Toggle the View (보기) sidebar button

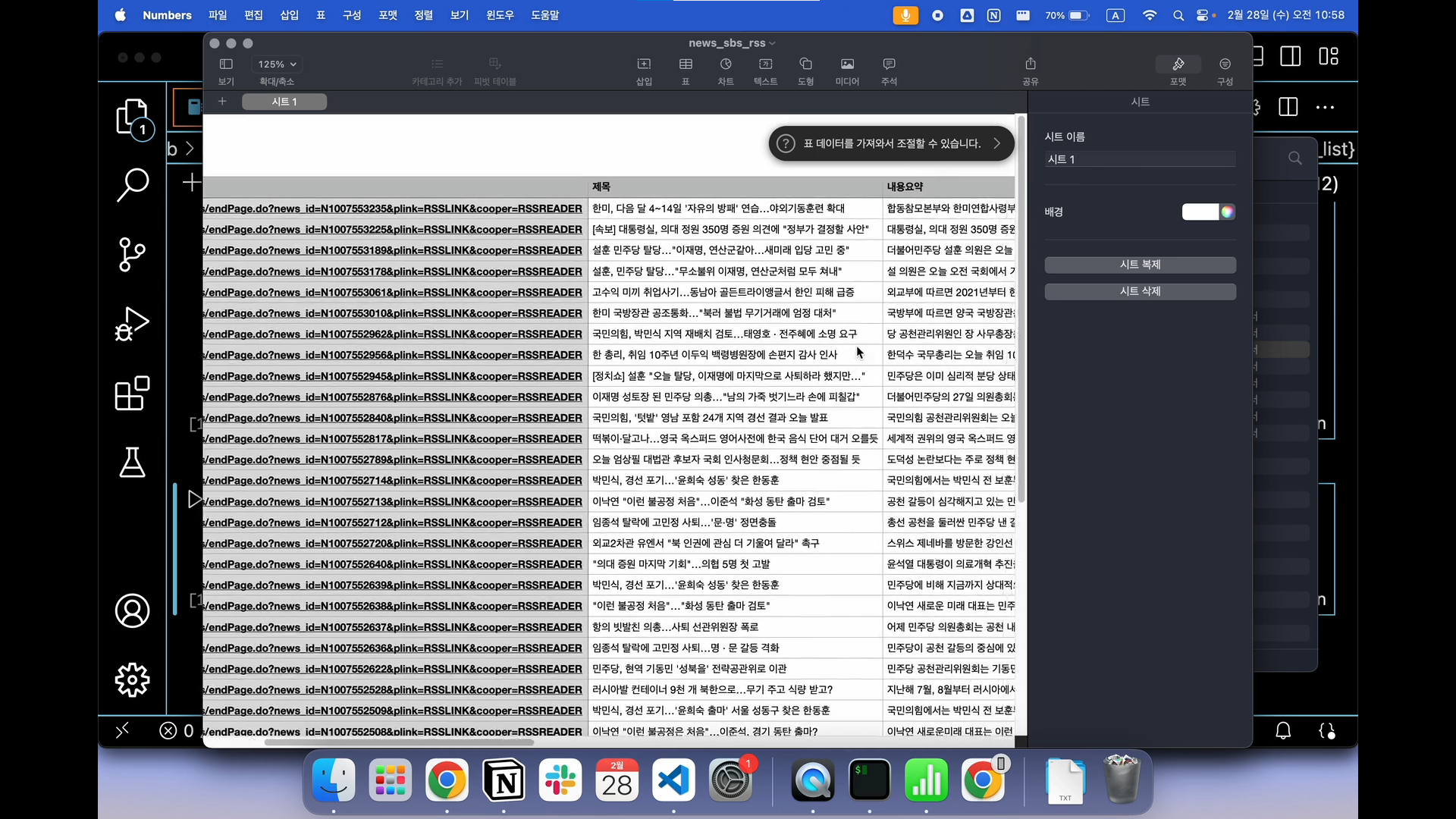(226, 64)
